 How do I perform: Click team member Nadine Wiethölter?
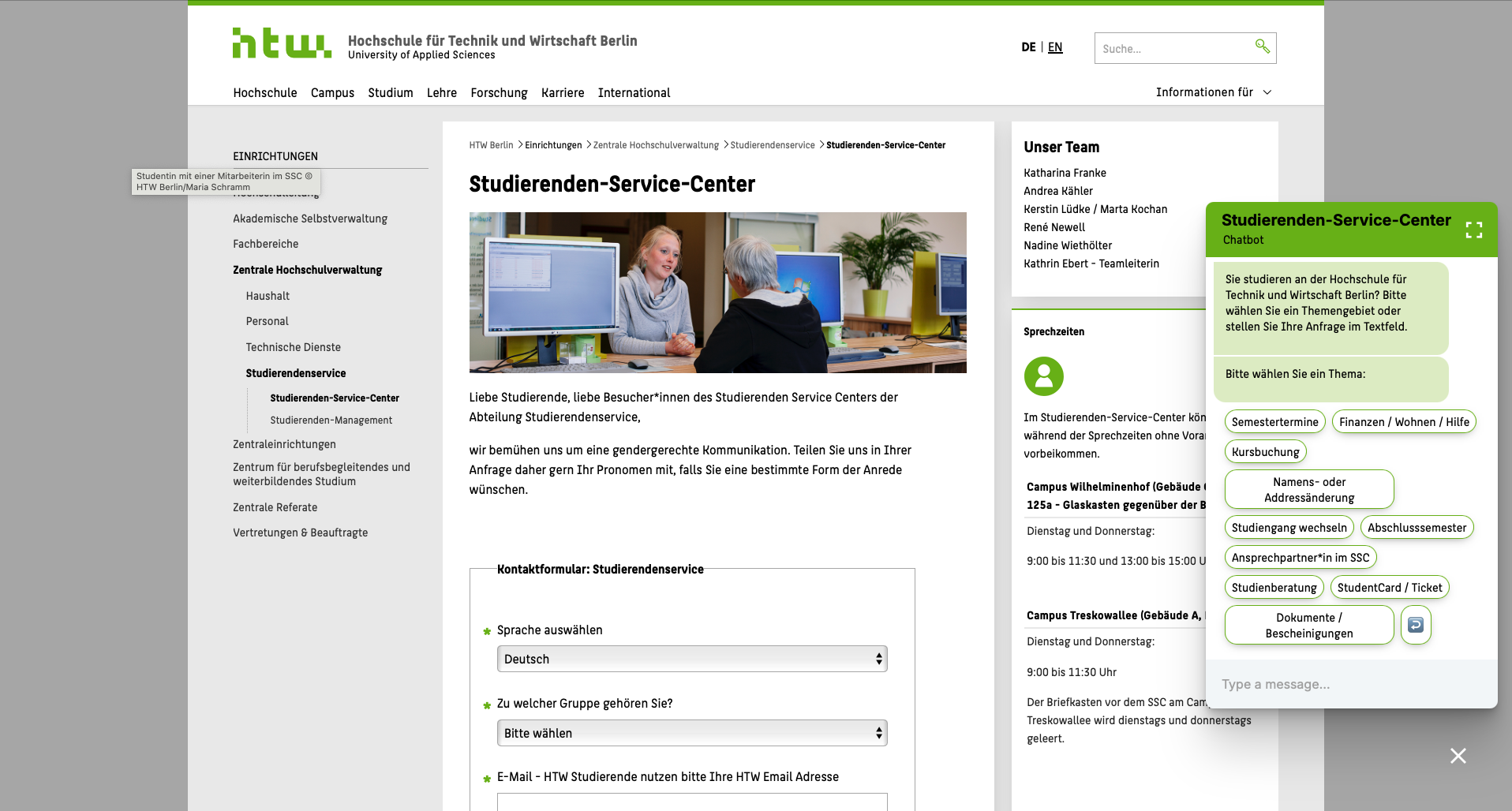(1068, 245)
